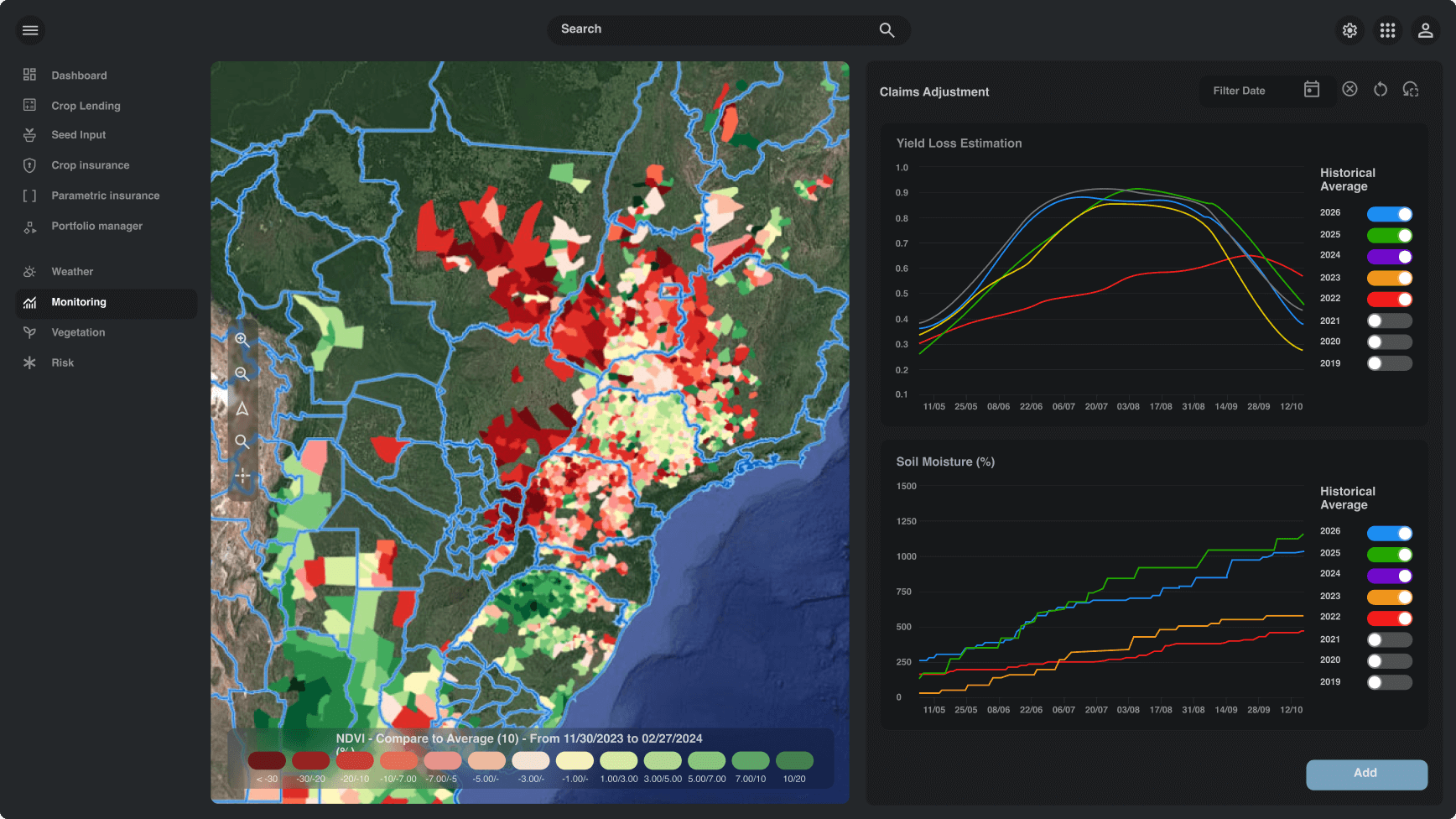Activate the crosshair locate tool on the map
This screenshot has width=1456, height=819.
pos(242,477)
